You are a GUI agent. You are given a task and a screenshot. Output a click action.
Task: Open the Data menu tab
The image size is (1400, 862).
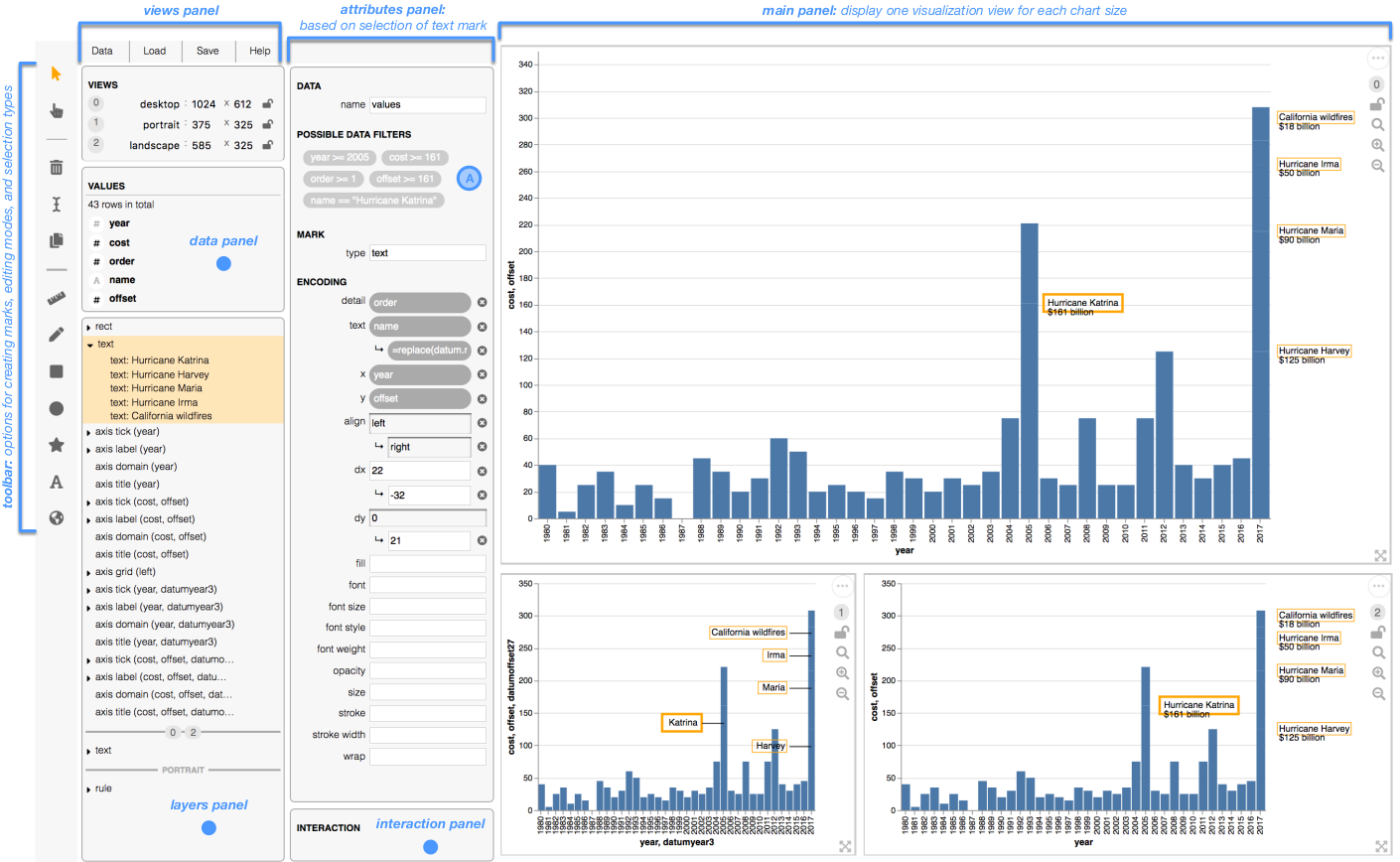[102, 51]
